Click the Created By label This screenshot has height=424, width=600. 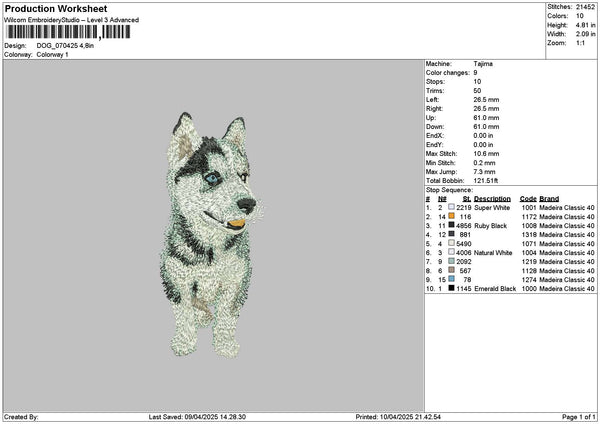coord(21,417)
